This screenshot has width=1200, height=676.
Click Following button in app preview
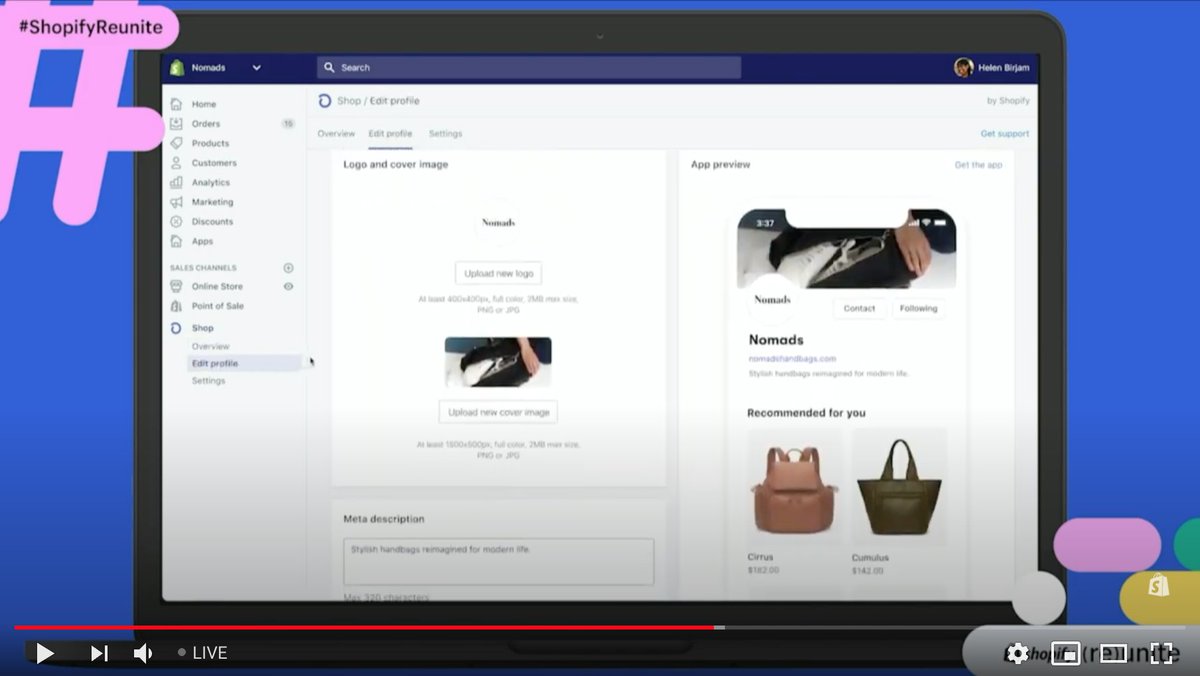[x=918, y=308]
